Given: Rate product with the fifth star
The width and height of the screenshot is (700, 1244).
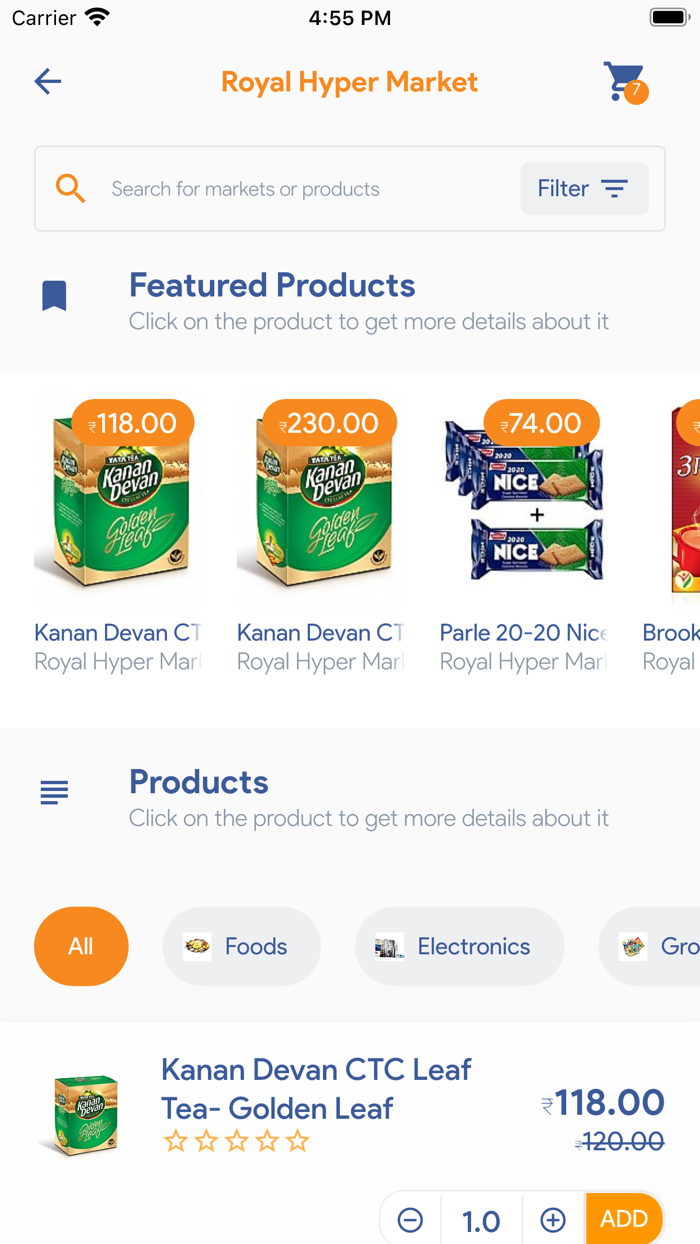Looking at the screenshot, I should pyautogui.click(x=298, y=1141).
